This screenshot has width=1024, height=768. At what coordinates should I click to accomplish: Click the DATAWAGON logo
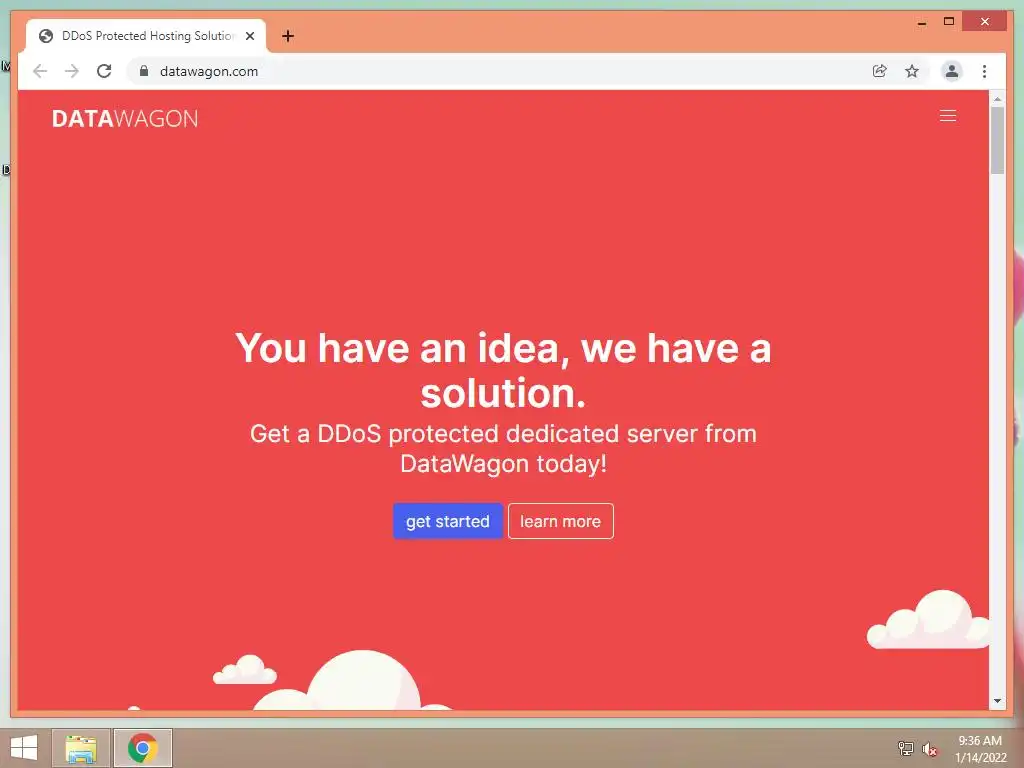[125, 119]
